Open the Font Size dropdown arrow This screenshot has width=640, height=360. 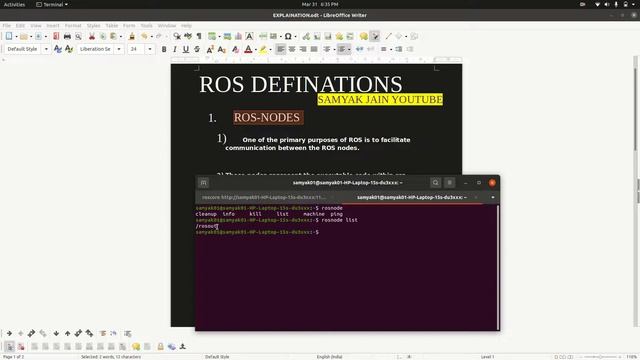pyautogui.click(x=150, y=49)
